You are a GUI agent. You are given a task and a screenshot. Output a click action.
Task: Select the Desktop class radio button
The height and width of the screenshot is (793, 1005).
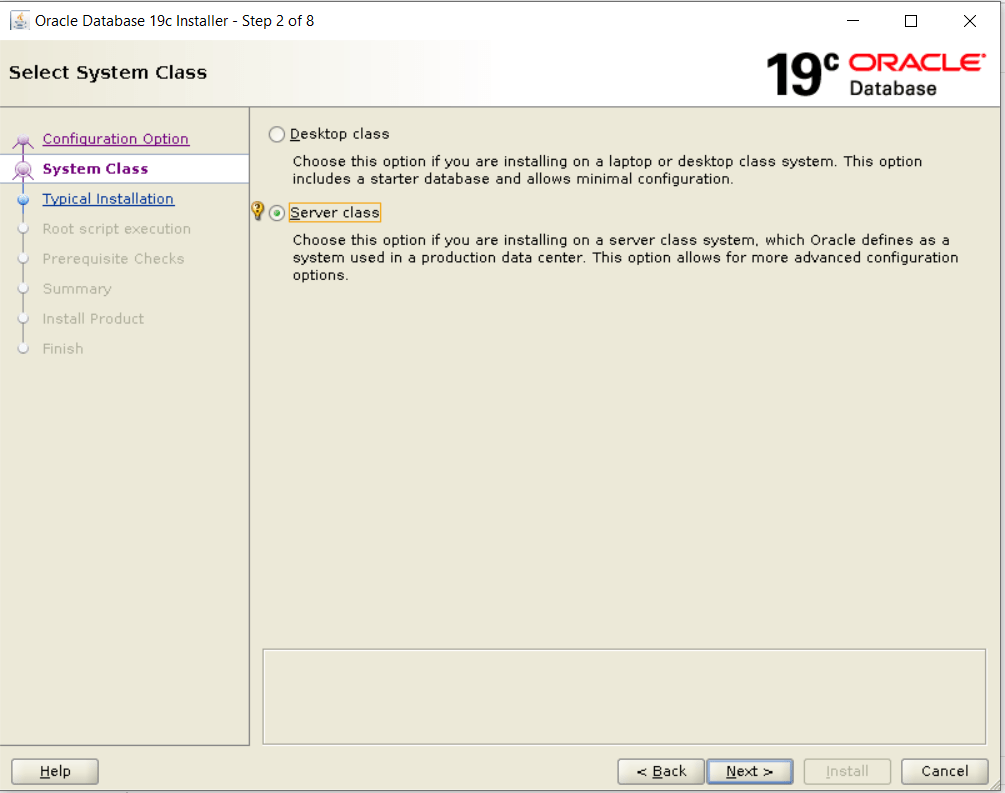tap(276, 134)
